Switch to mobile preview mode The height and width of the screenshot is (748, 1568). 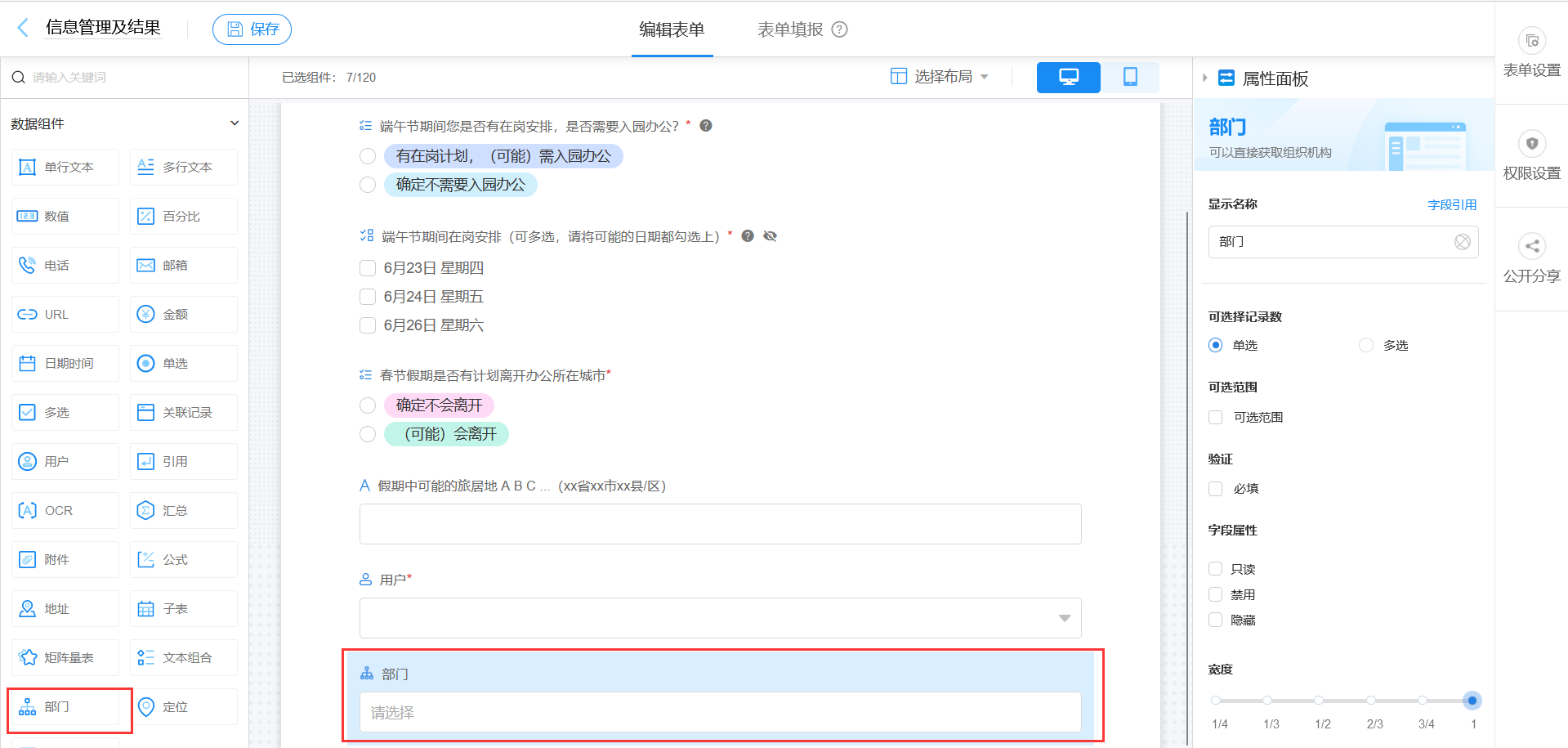click(x=1131, y=77)
